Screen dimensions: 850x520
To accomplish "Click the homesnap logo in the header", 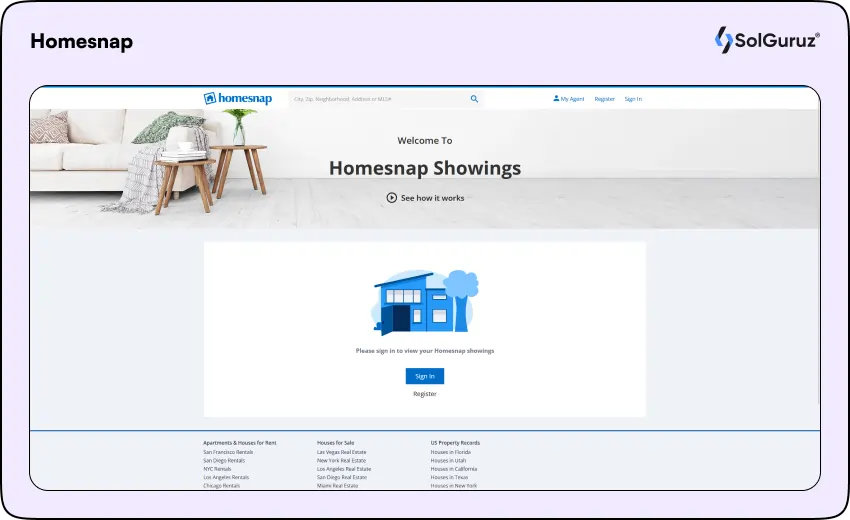I will point(238,99).
